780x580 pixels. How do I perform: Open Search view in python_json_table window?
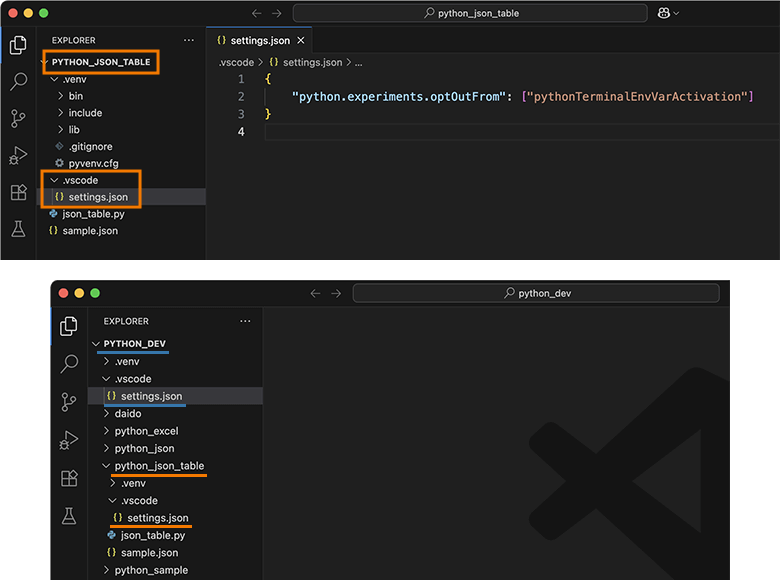coord(18,81)
